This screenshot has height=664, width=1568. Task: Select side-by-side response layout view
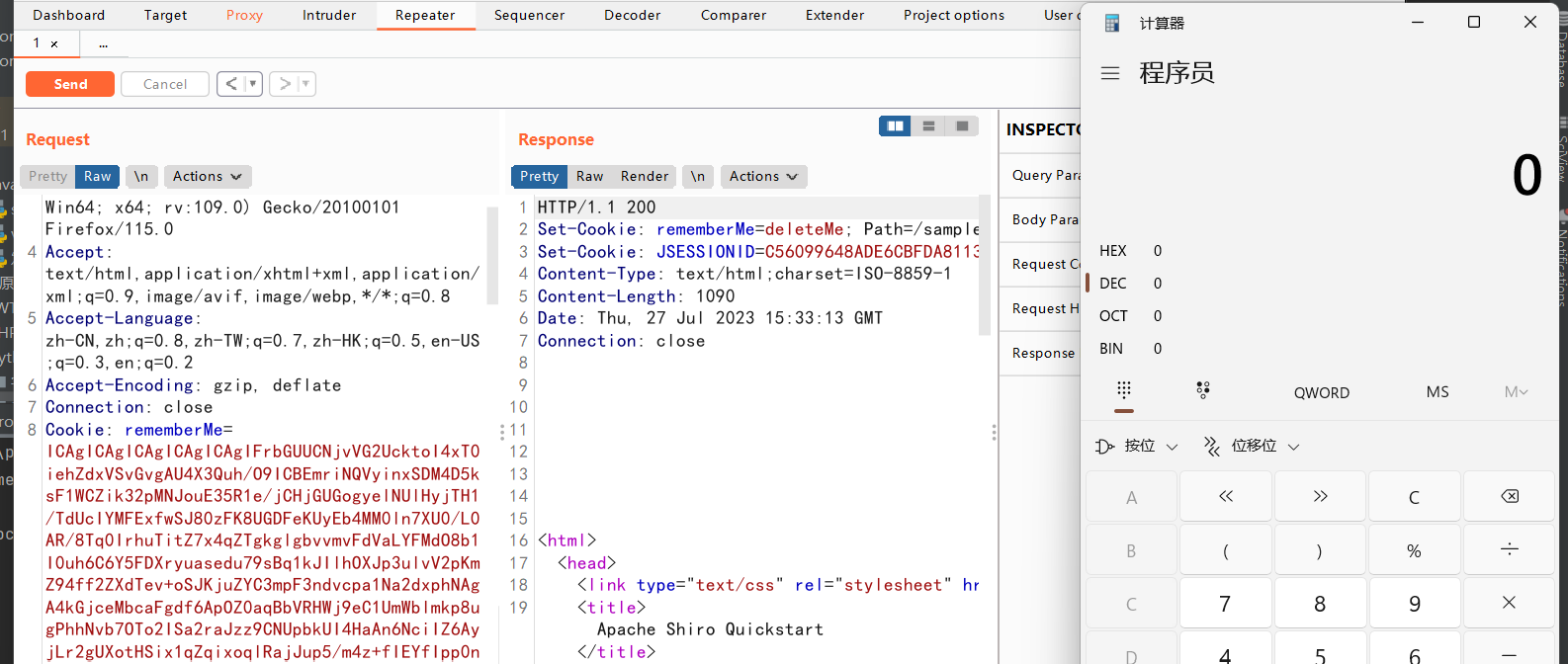(896, 126)
